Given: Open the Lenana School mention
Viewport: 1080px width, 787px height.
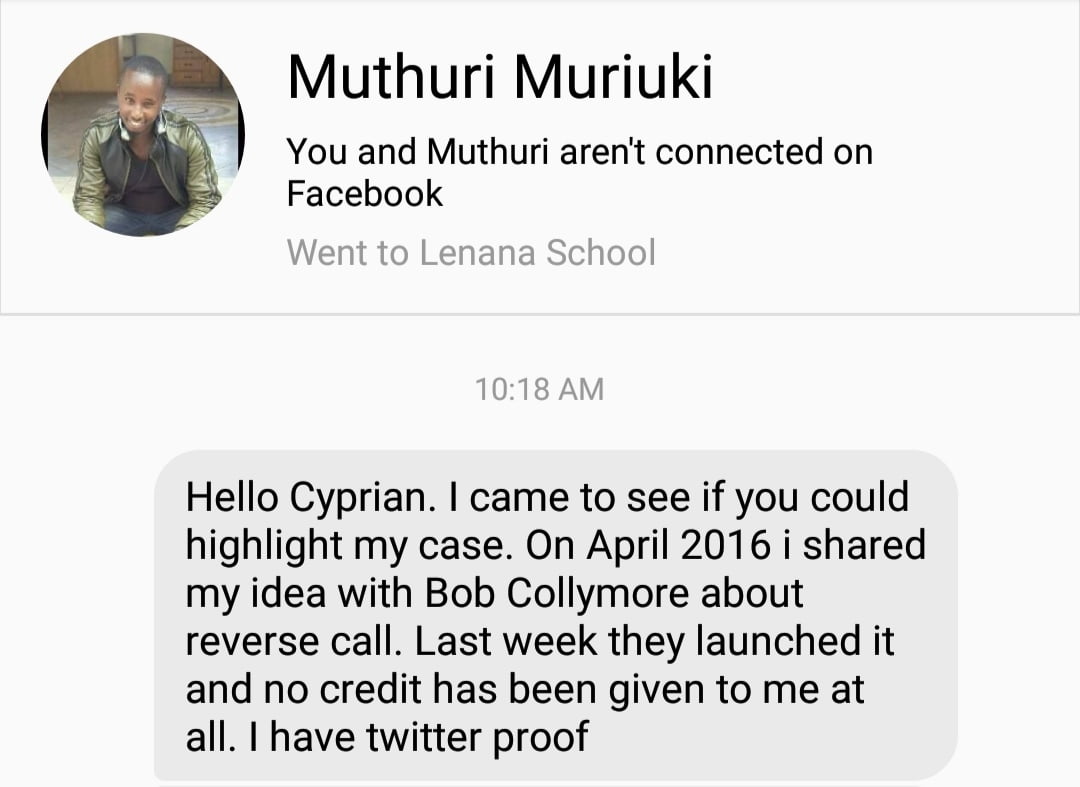Looking at the screenshot, I should click(x=537, y=253).
